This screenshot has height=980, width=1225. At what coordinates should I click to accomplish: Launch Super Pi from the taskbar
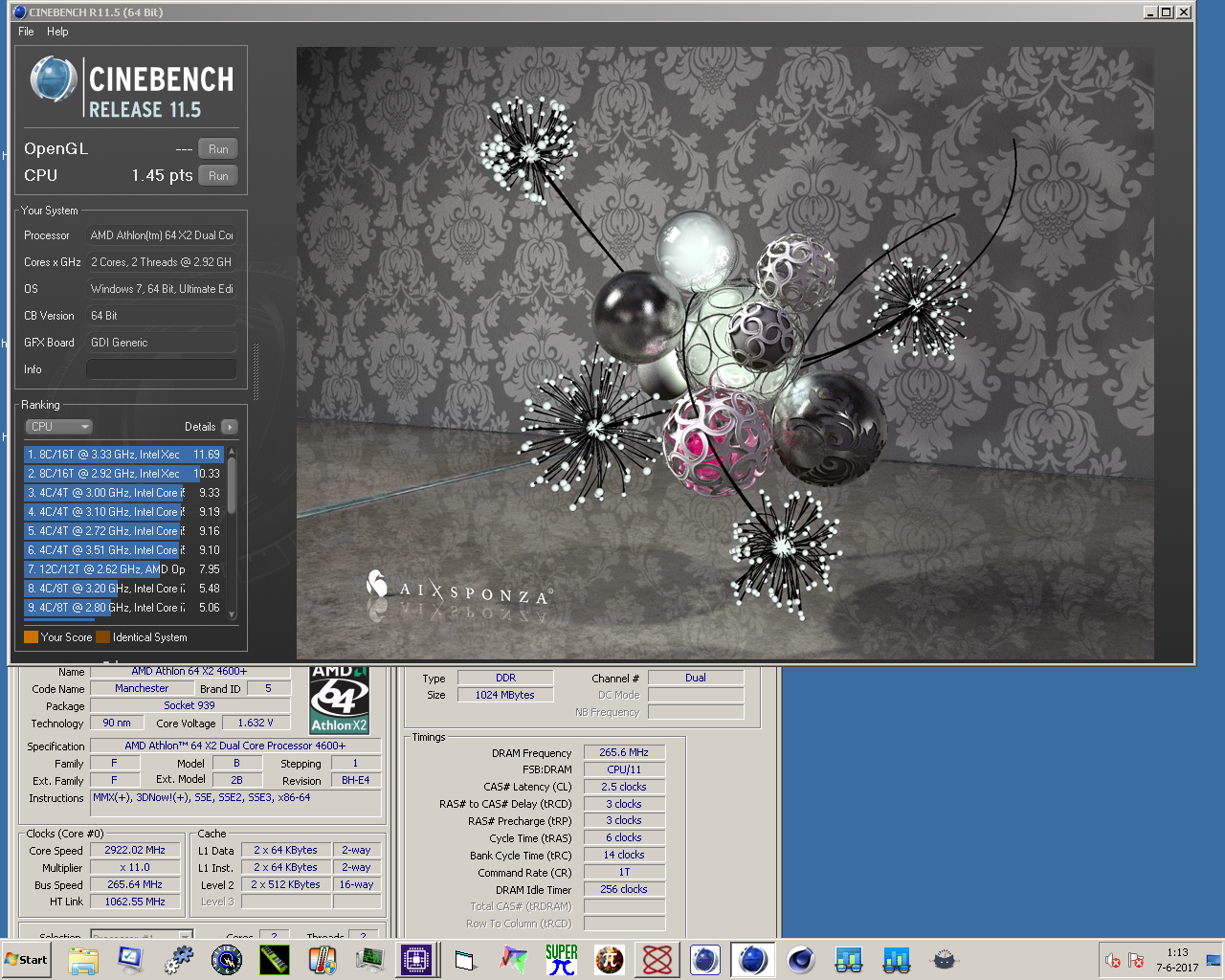(x=562, y=960)
